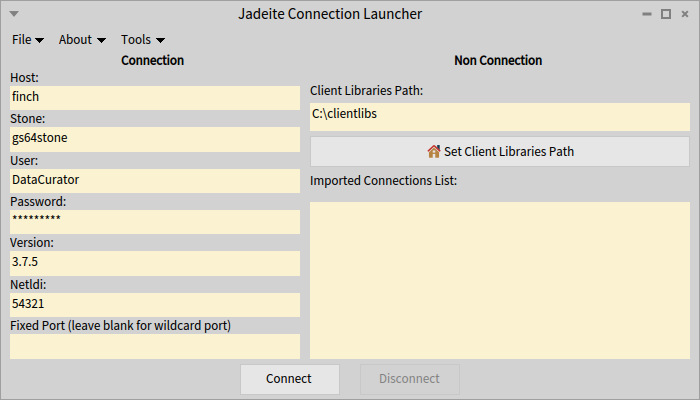Close the Jadeite Connection Launcher window
700x400 pixels.
click(684, 14)
